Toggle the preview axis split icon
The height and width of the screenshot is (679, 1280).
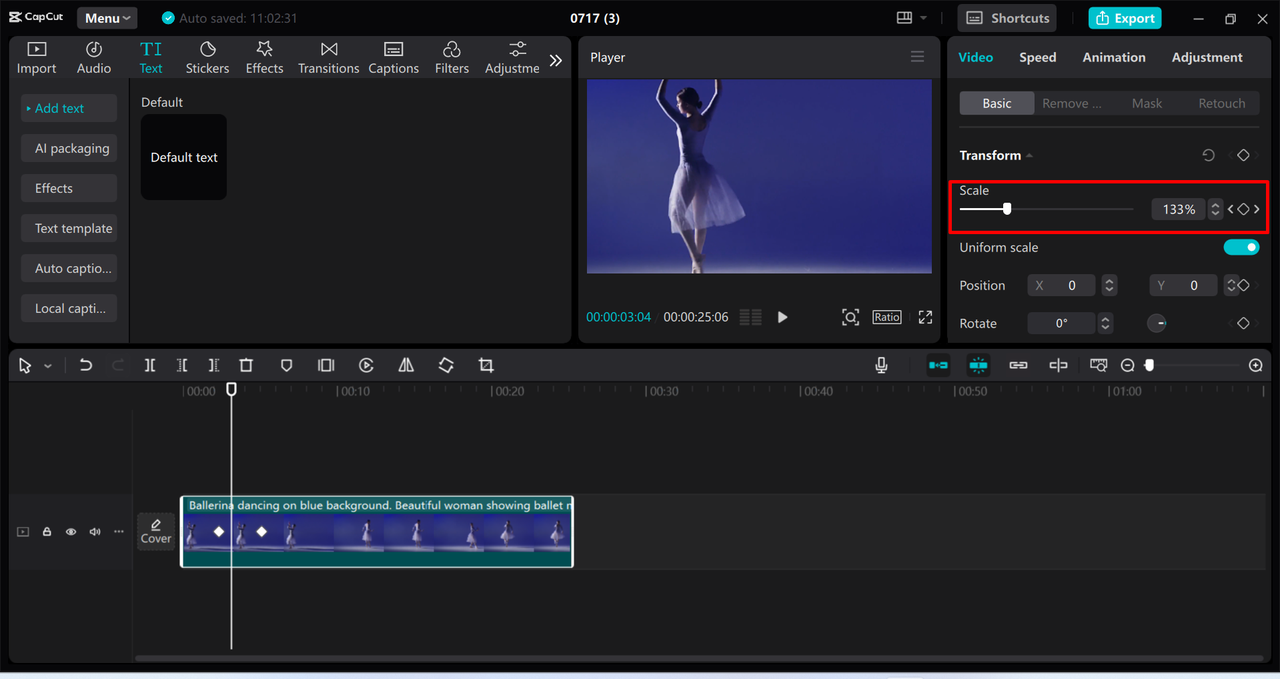[1058, 366]
